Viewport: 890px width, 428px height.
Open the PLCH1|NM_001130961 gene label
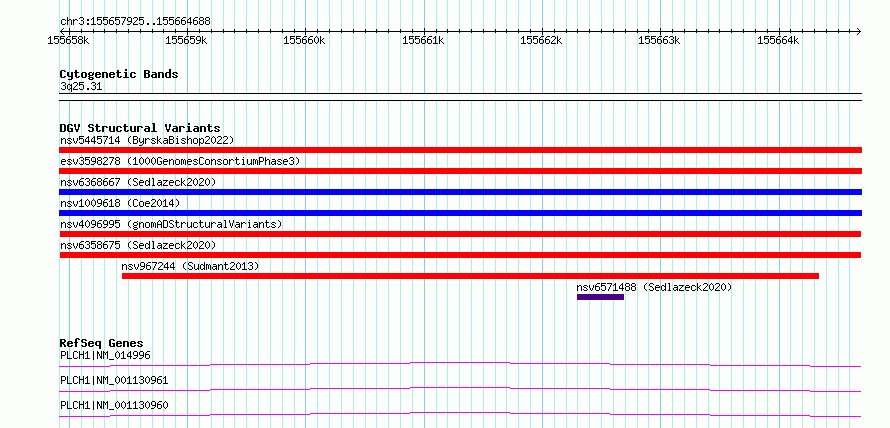[114, 380]
